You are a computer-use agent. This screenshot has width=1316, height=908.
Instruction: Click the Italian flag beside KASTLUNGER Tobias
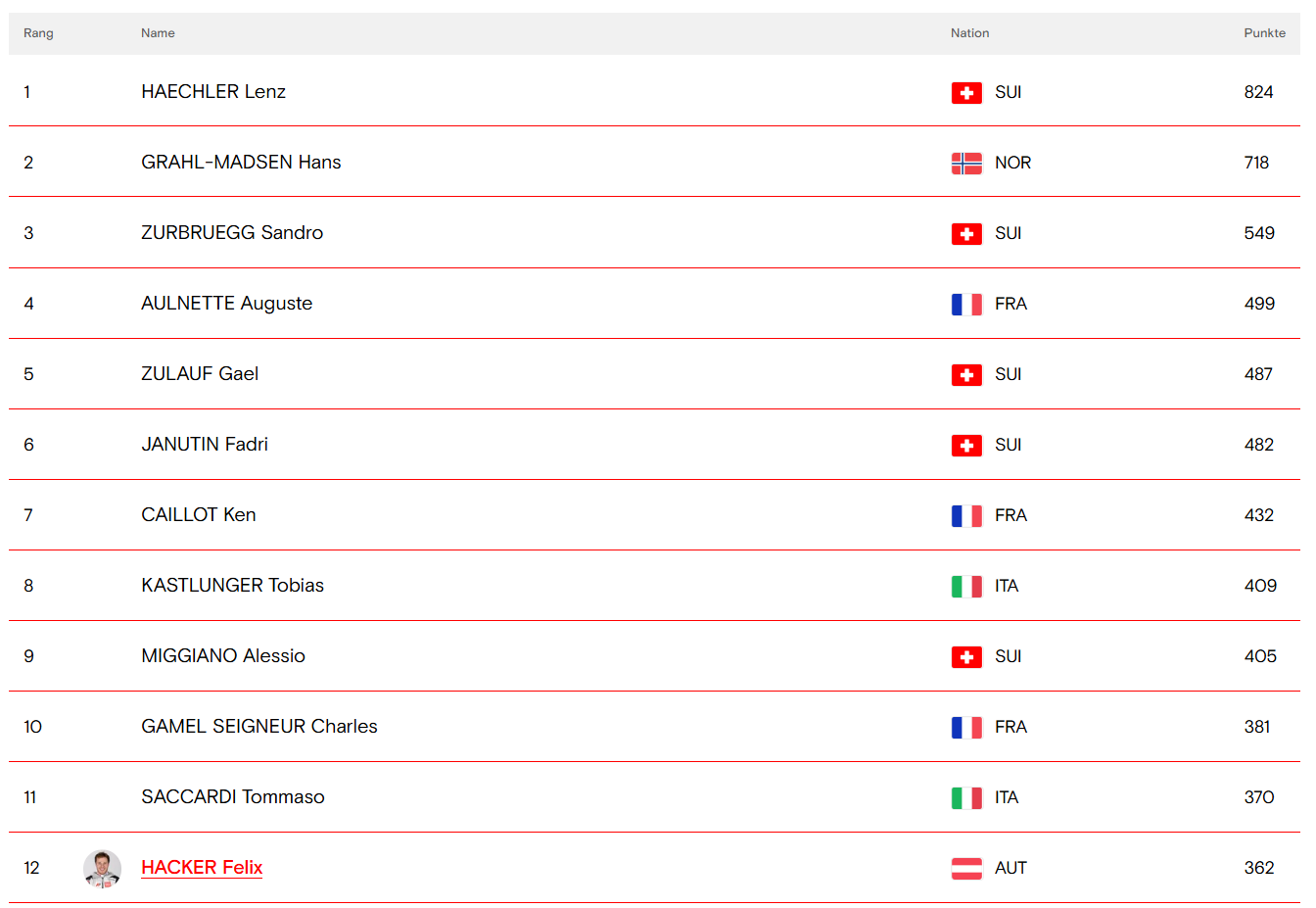coord(966,587)
